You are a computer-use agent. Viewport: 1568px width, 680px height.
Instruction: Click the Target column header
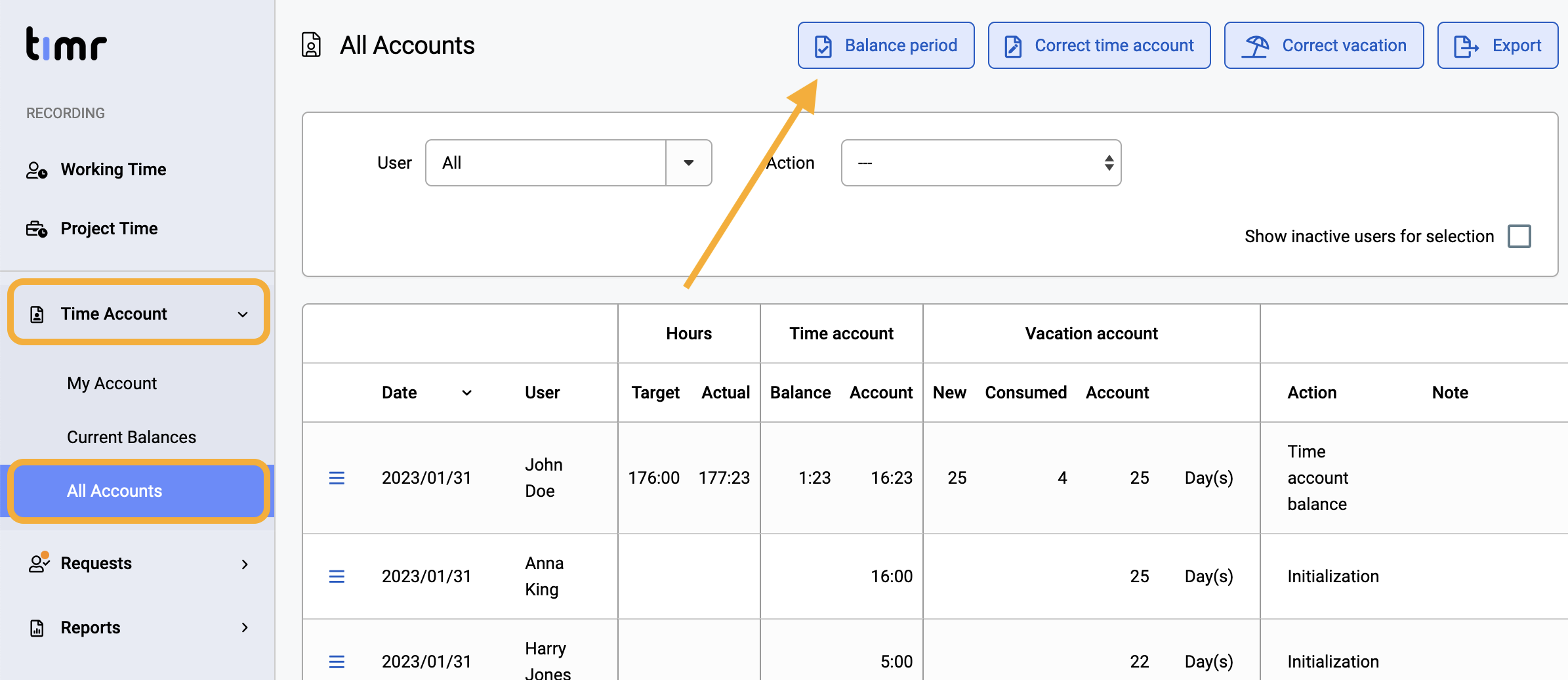point(655,393)
